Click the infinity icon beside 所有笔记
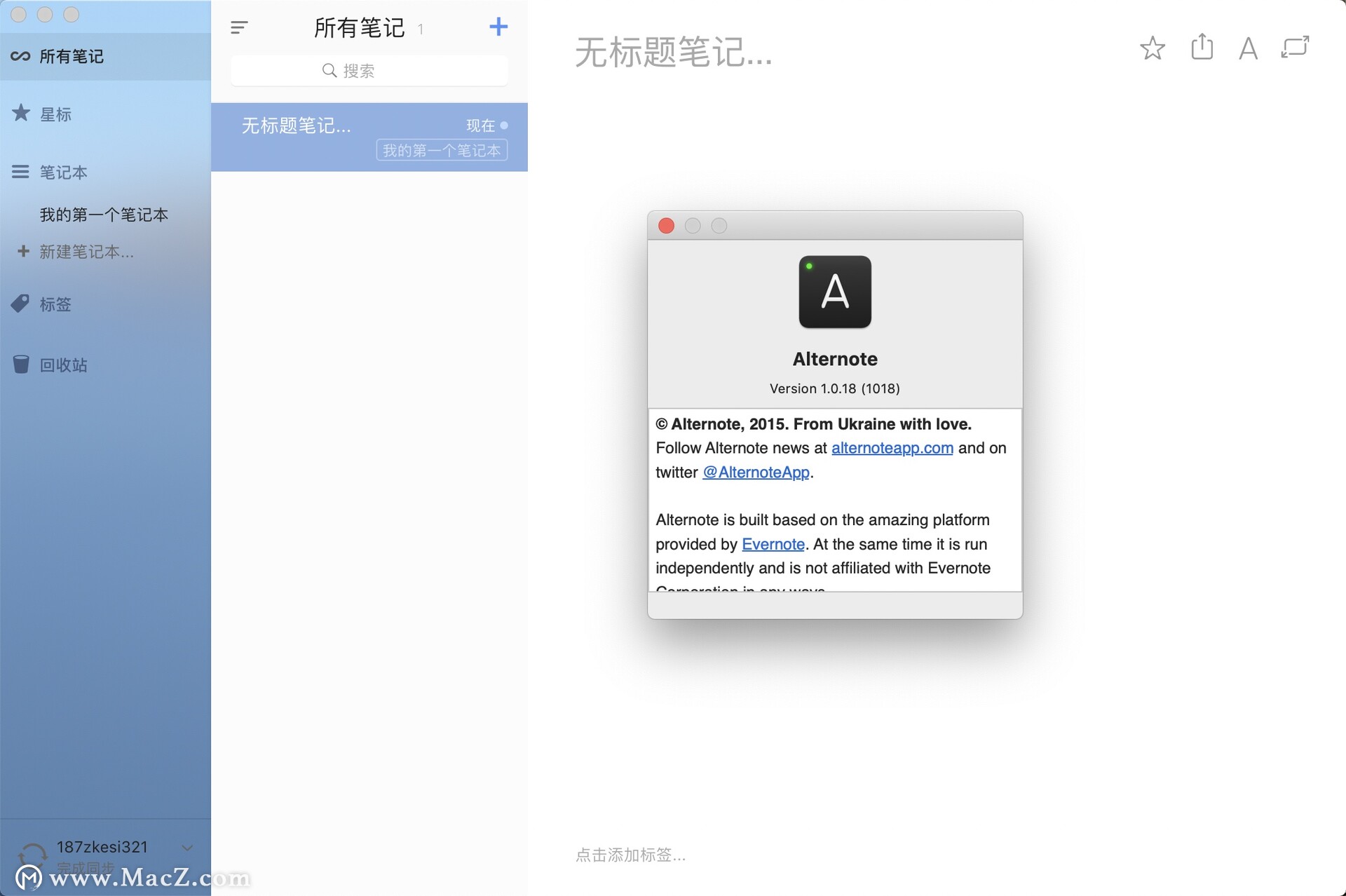 (20, 56)
